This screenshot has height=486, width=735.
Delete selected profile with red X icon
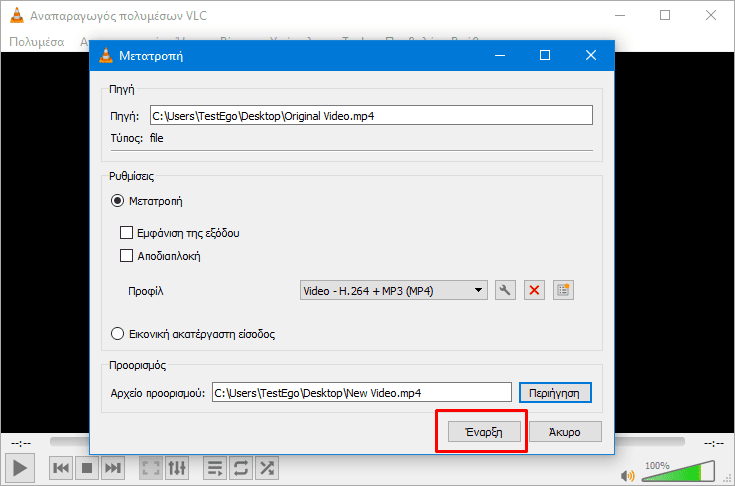534,291
